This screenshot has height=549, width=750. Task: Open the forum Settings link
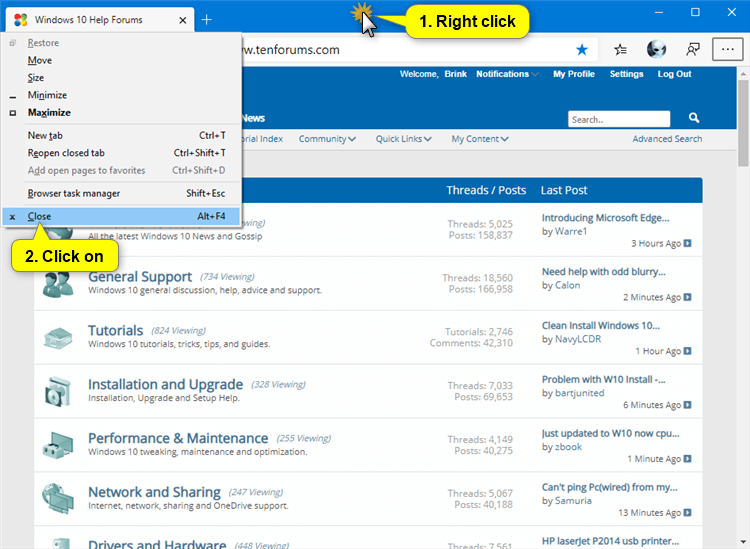[626, 74]
